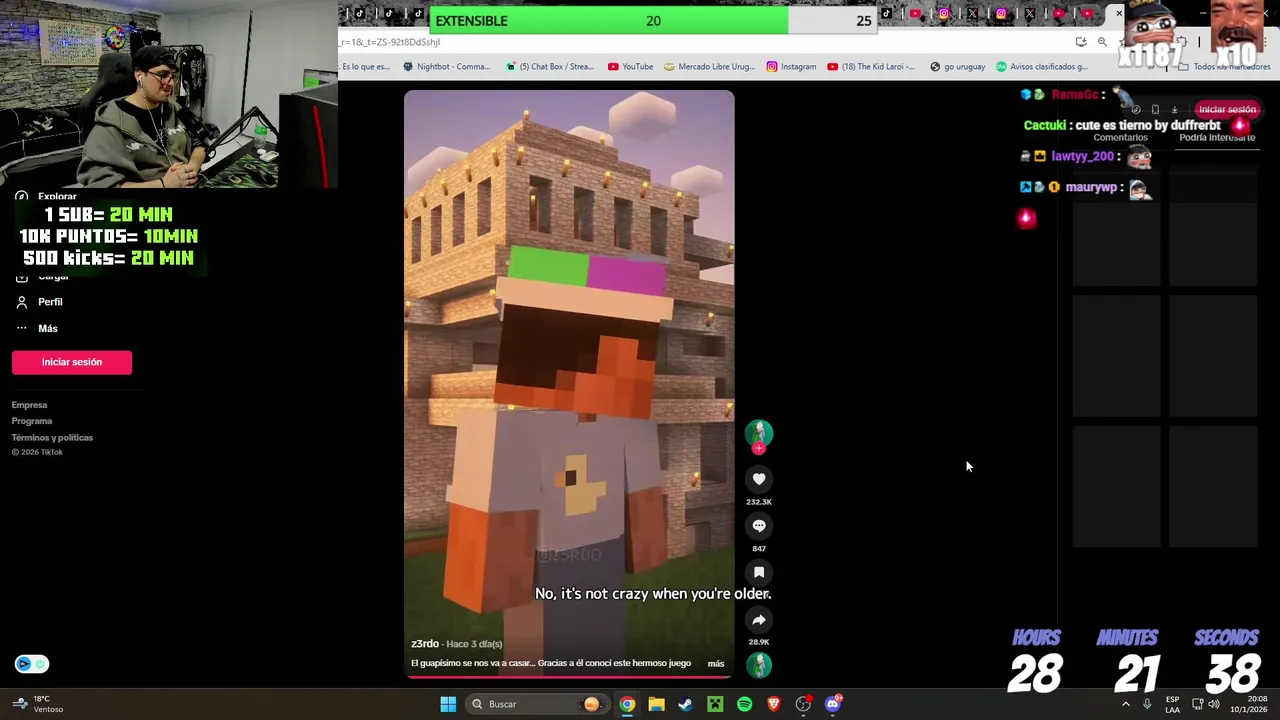Open the volume icon in the system tray
This screenshot has height=720, width=1280.
click(x=1214, y=704)
